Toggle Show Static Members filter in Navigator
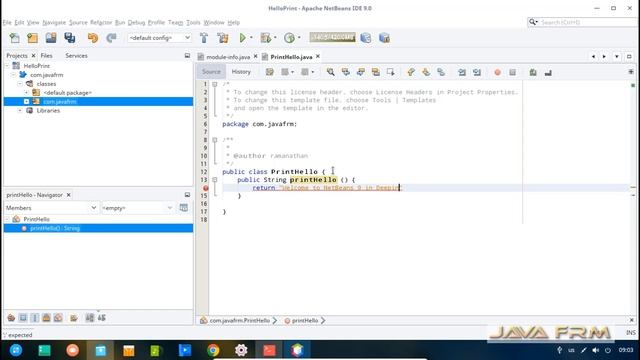The width and height of the screenshot is (640, 360). (x=35, y=318)
